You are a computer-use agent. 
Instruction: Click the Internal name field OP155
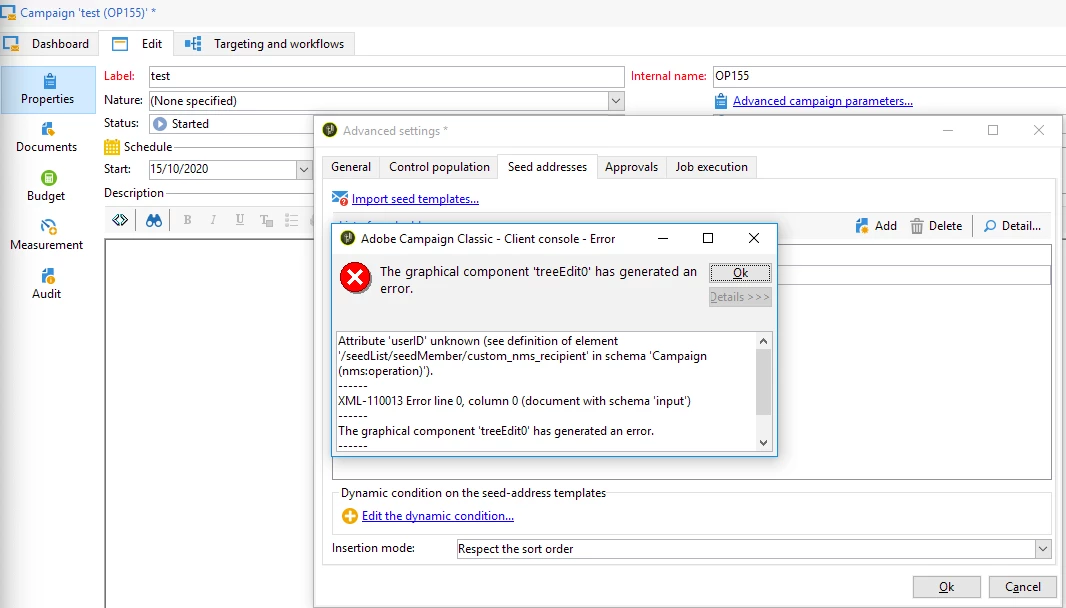click(889, 76)
